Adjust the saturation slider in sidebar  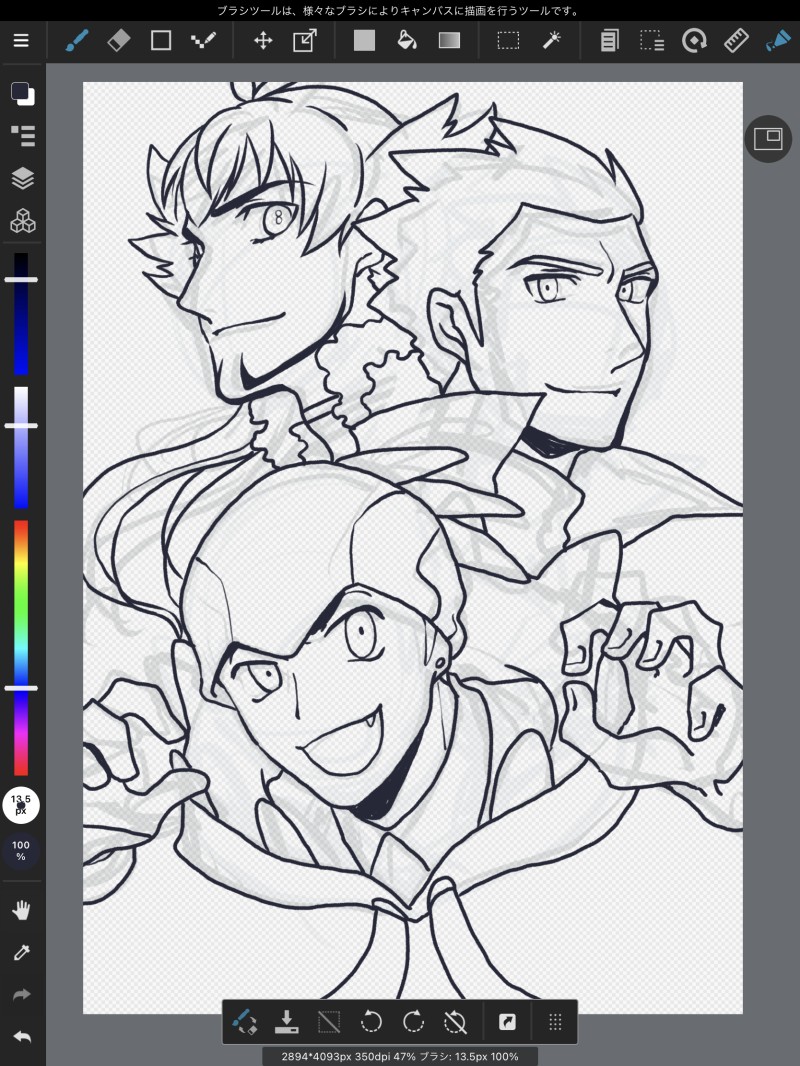(21, 447)
